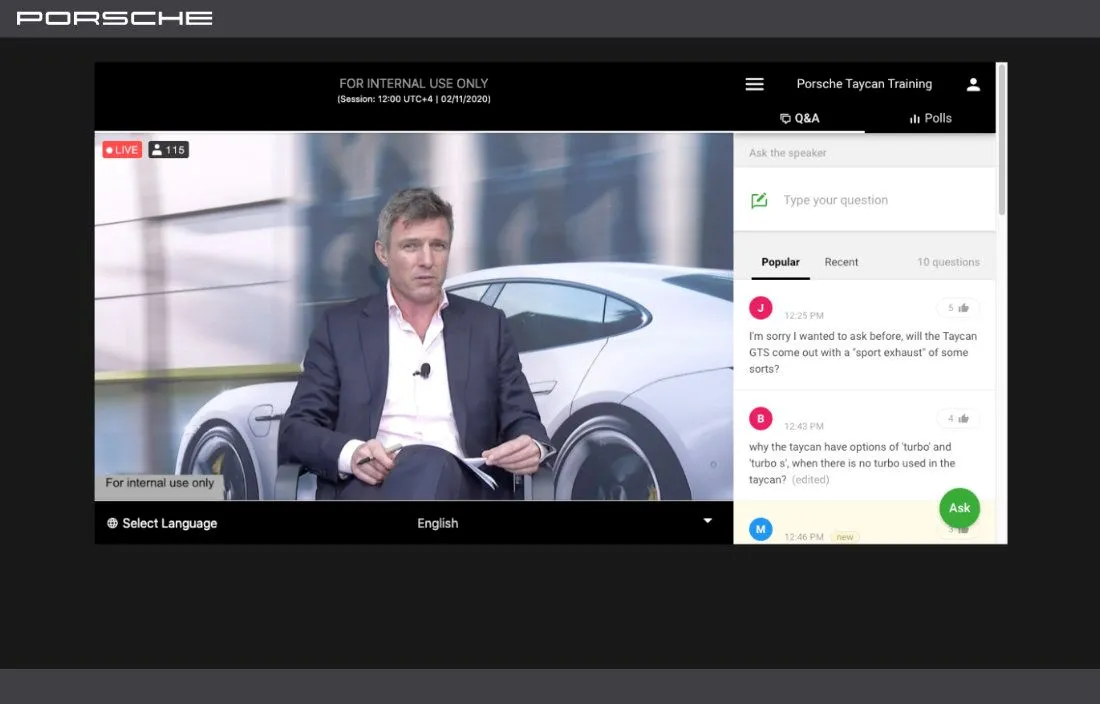Viewport: 1100px width, 704px height.
Task: Show Recent questions
Action: 841,262
